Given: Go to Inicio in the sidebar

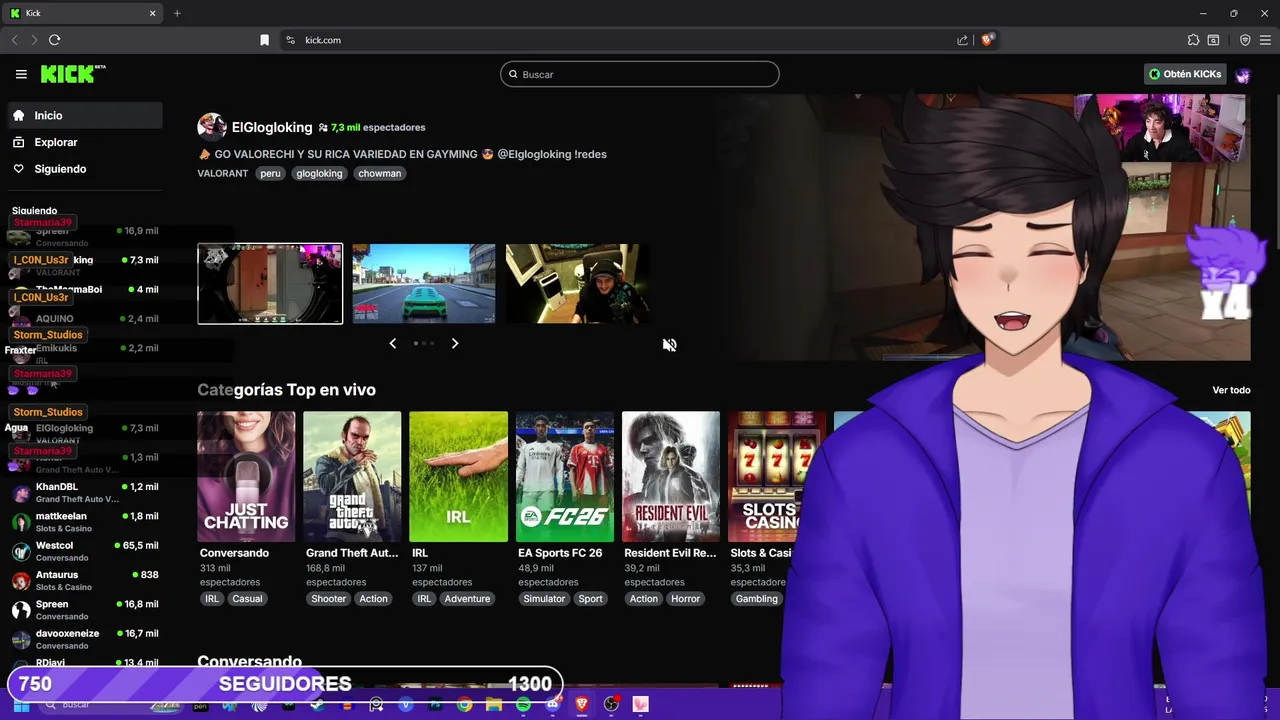Looking at the screenshot, I should coord(85,115).
